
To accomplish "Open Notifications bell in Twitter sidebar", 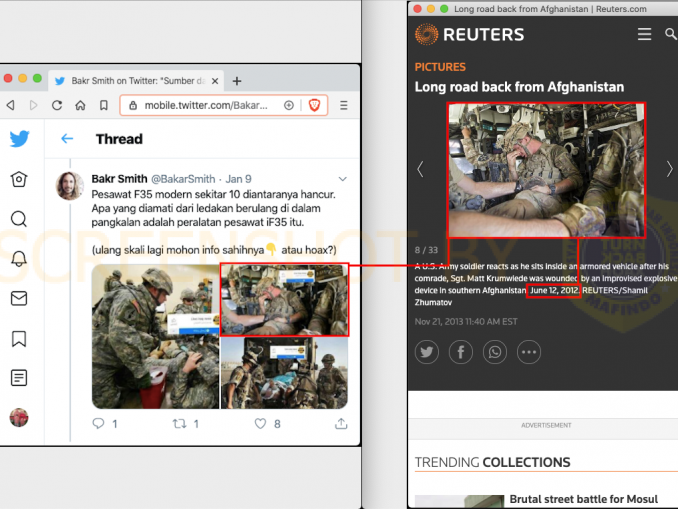I will [19, 259].
